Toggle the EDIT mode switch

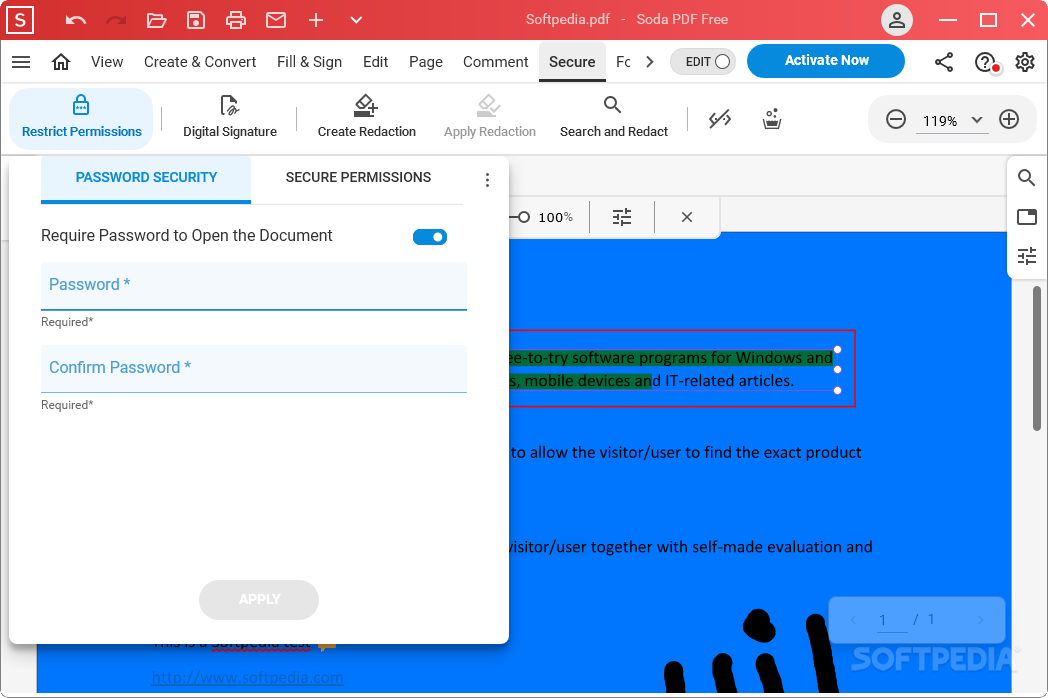point(703,62)
